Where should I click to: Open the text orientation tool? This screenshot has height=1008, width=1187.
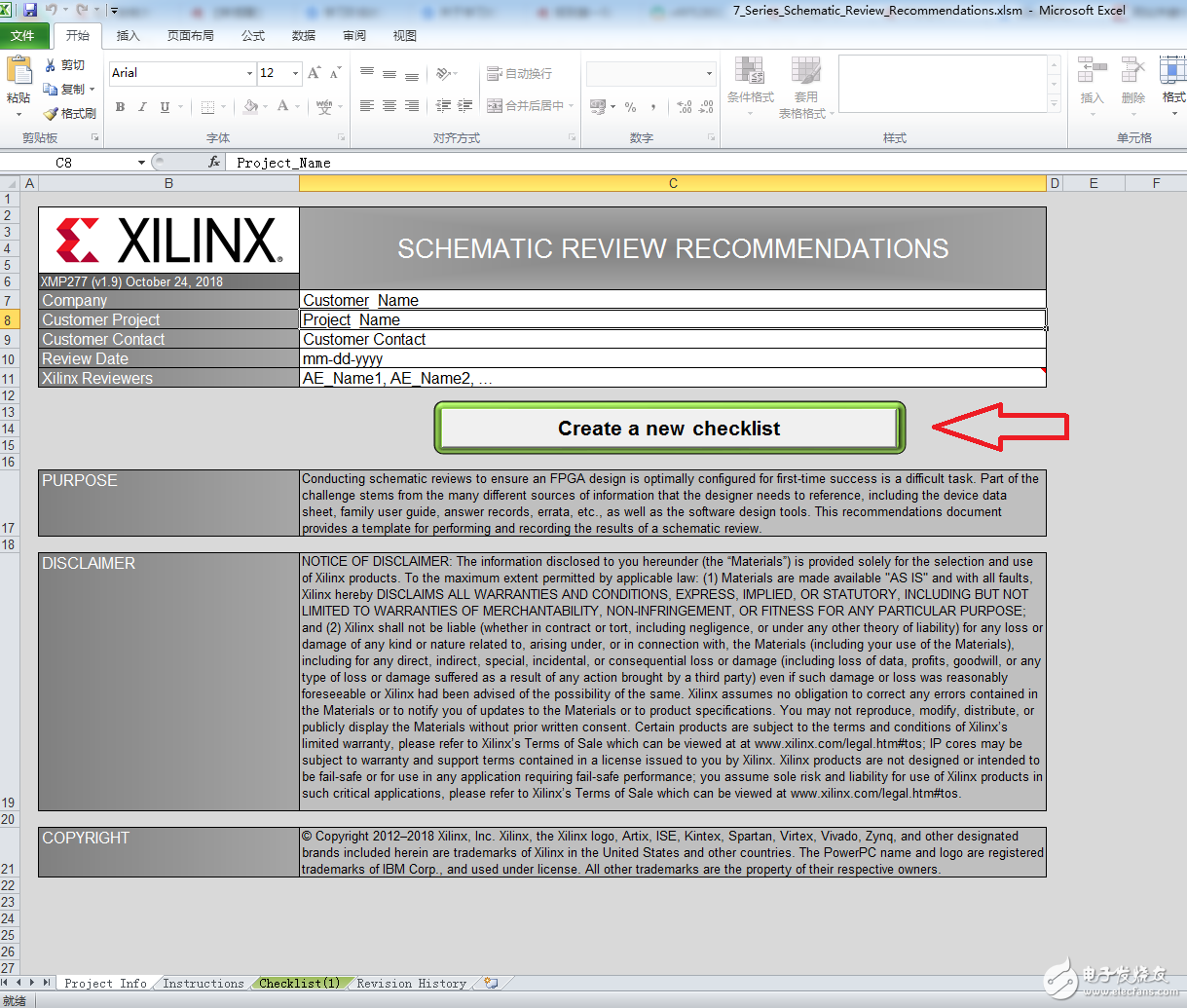[x=443, y=73]
